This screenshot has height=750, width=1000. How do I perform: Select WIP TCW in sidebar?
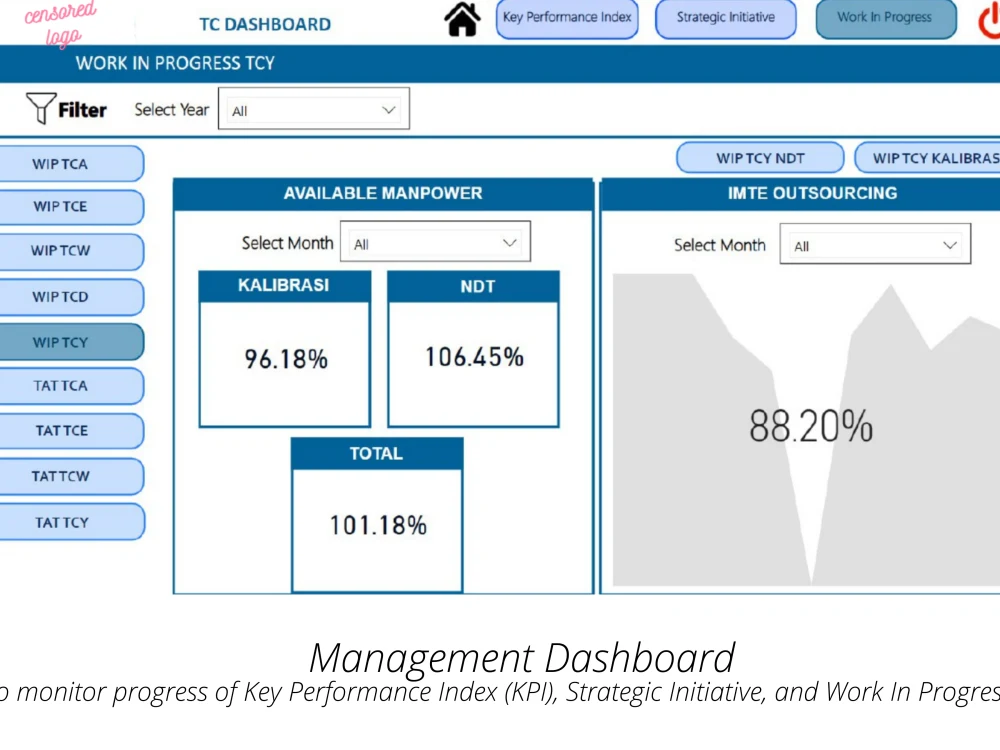point(71,251)
